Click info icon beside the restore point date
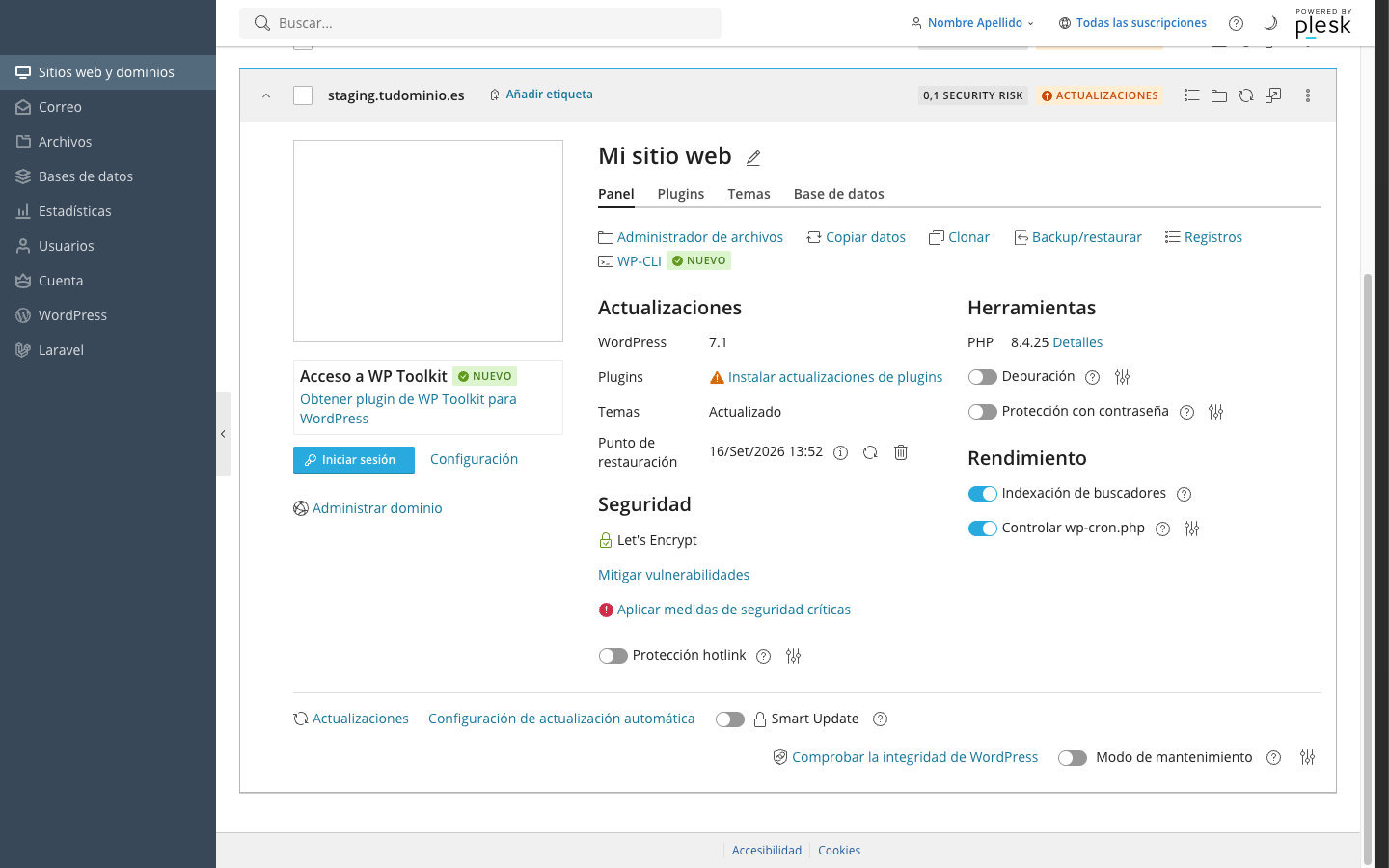Viewport: 1389px width, 868px height. click(x=840, y=452)
